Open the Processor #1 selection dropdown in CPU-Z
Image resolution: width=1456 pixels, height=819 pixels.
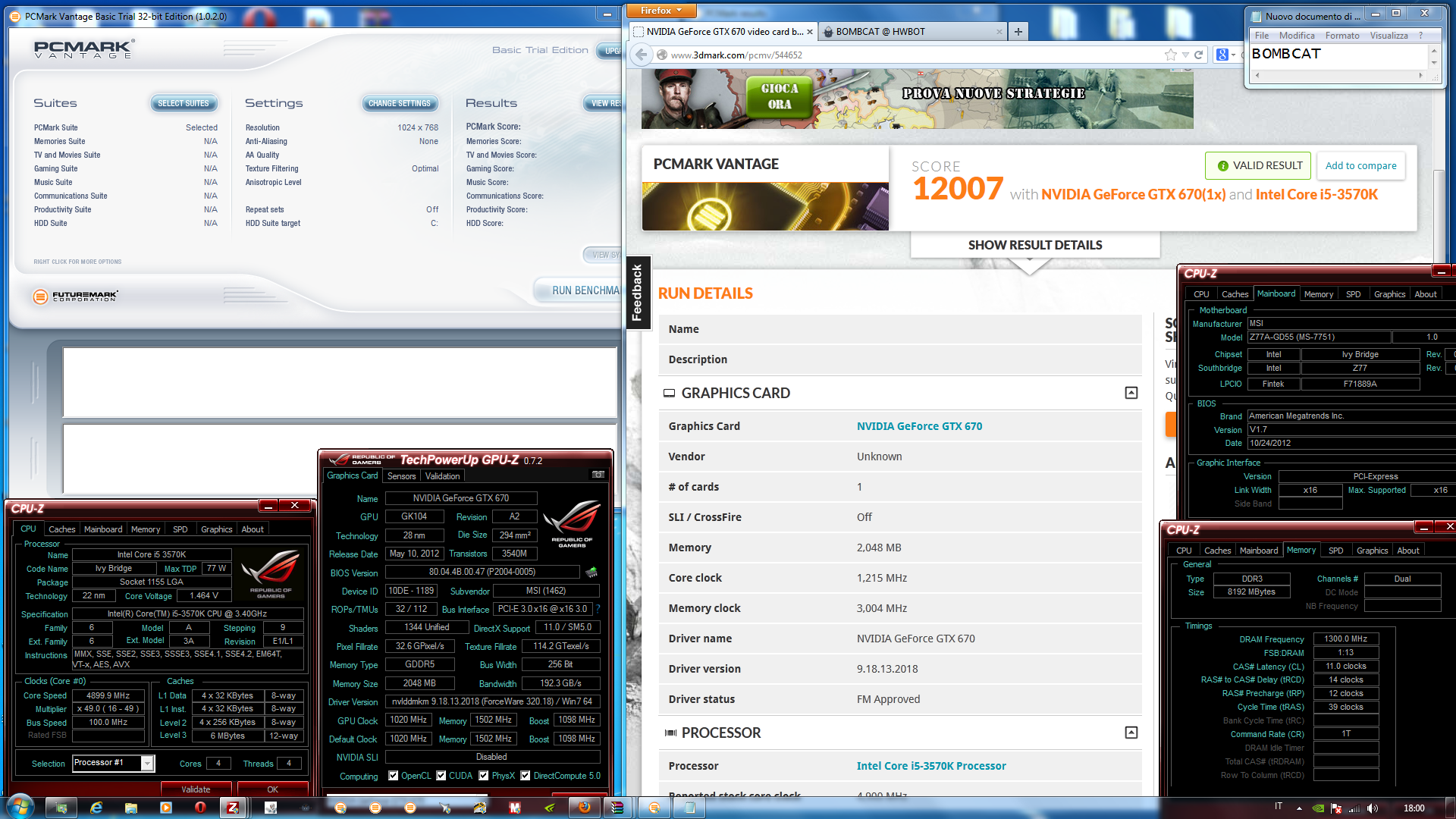tap(147, 764)
